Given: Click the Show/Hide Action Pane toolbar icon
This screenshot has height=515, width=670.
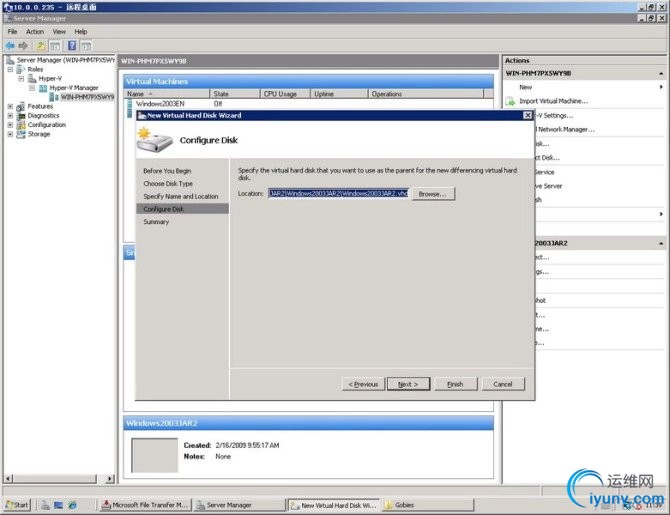Looking at the screenshot, I should (x=86, y=46).
